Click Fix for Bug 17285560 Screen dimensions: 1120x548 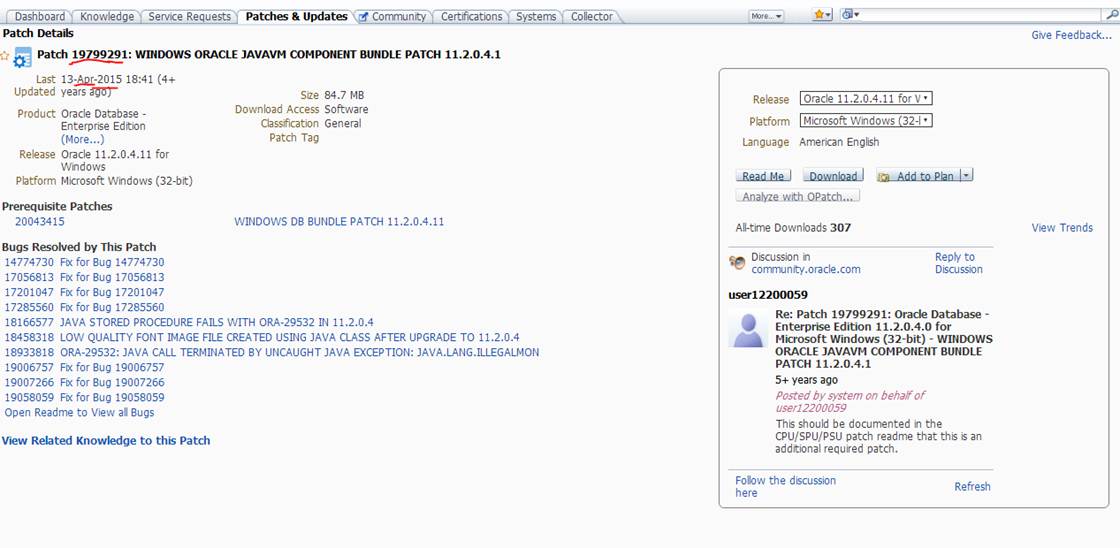click(x=112, y=307)
